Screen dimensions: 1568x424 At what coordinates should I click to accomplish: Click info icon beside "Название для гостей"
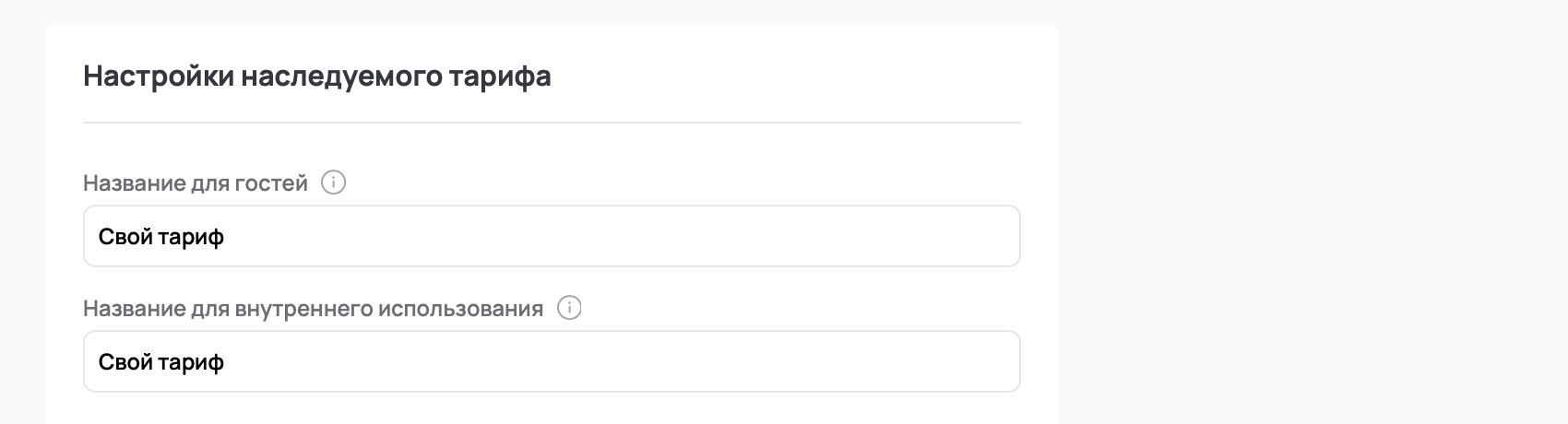click(333, 183)
